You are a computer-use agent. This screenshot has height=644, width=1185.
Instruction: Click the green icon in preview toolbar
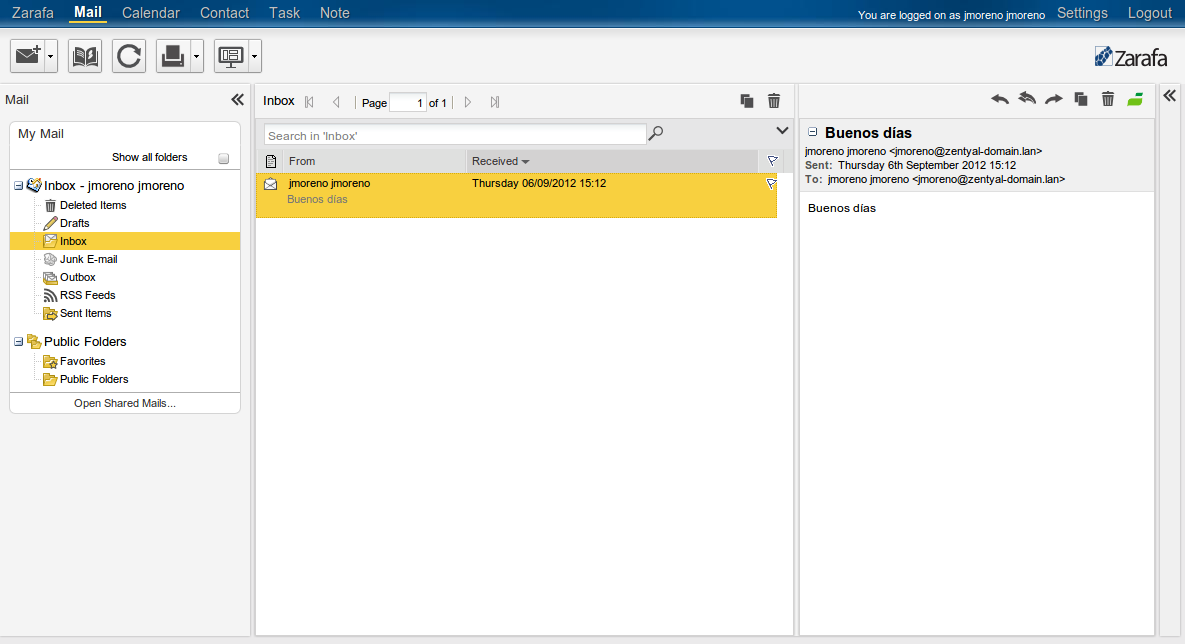tap(1135, 99)
